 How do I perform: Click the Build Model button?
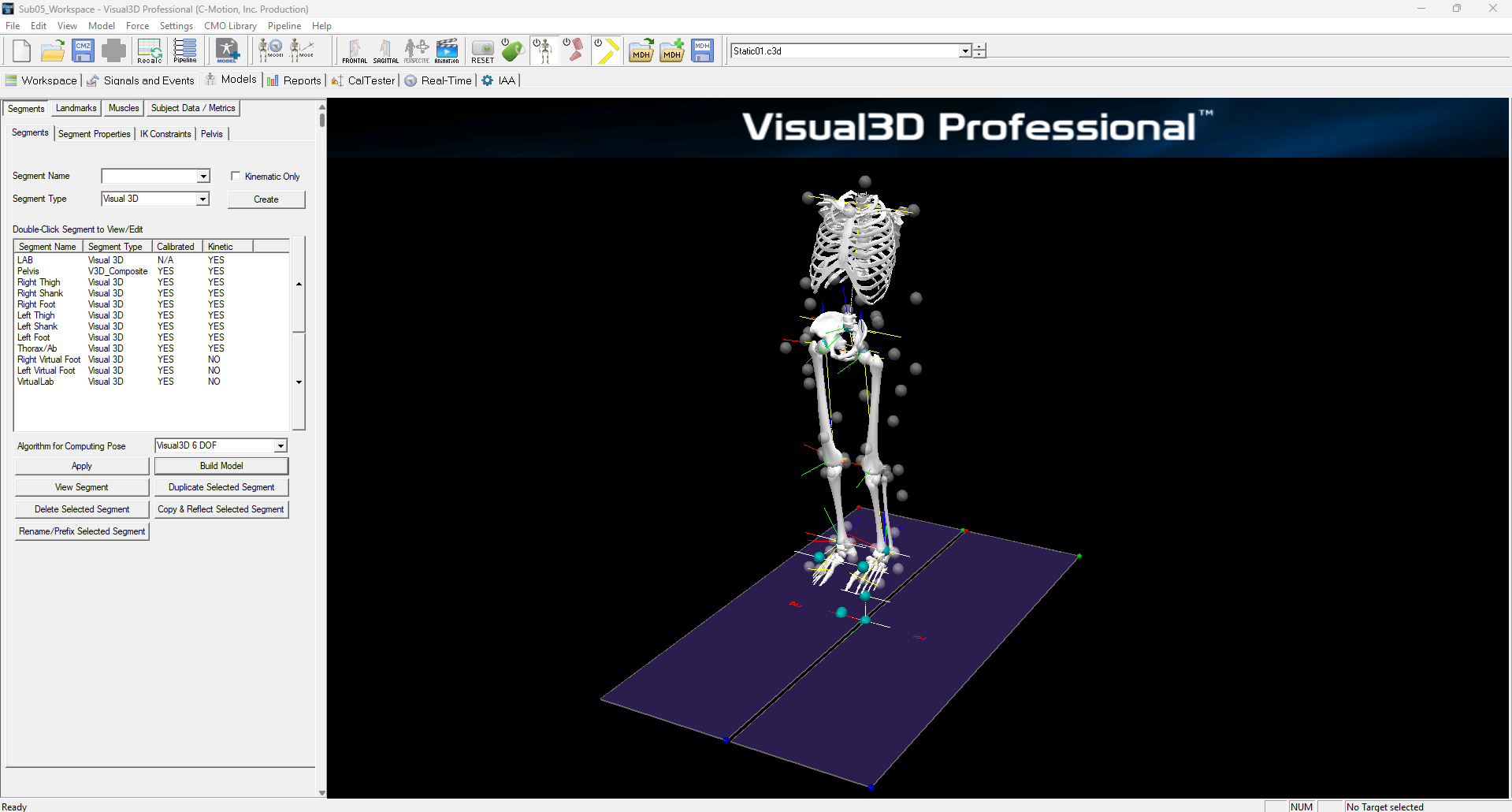point(221,466)
